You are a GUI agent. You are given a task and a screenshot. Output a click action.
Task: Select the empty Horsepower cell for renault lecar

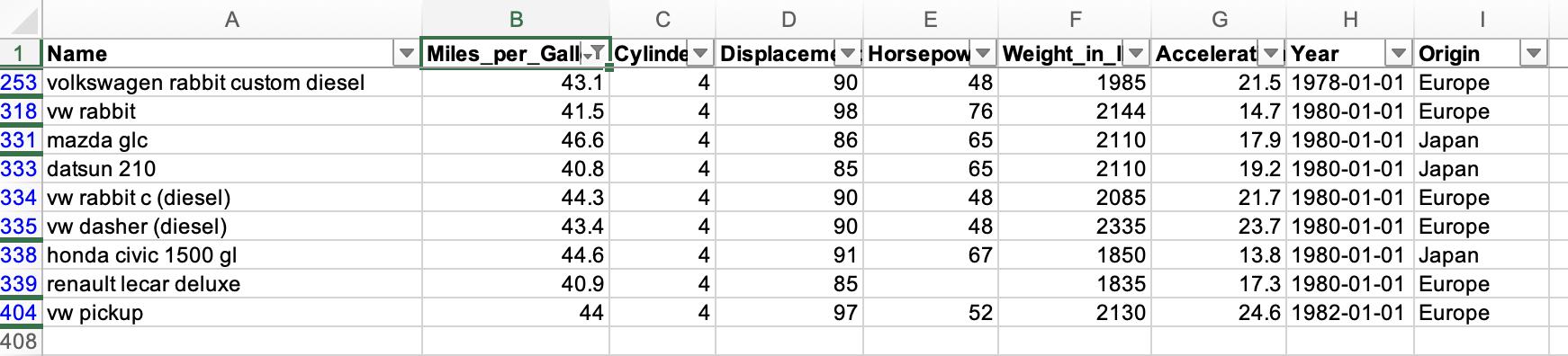pyautogui.click(x=931, y=284)
